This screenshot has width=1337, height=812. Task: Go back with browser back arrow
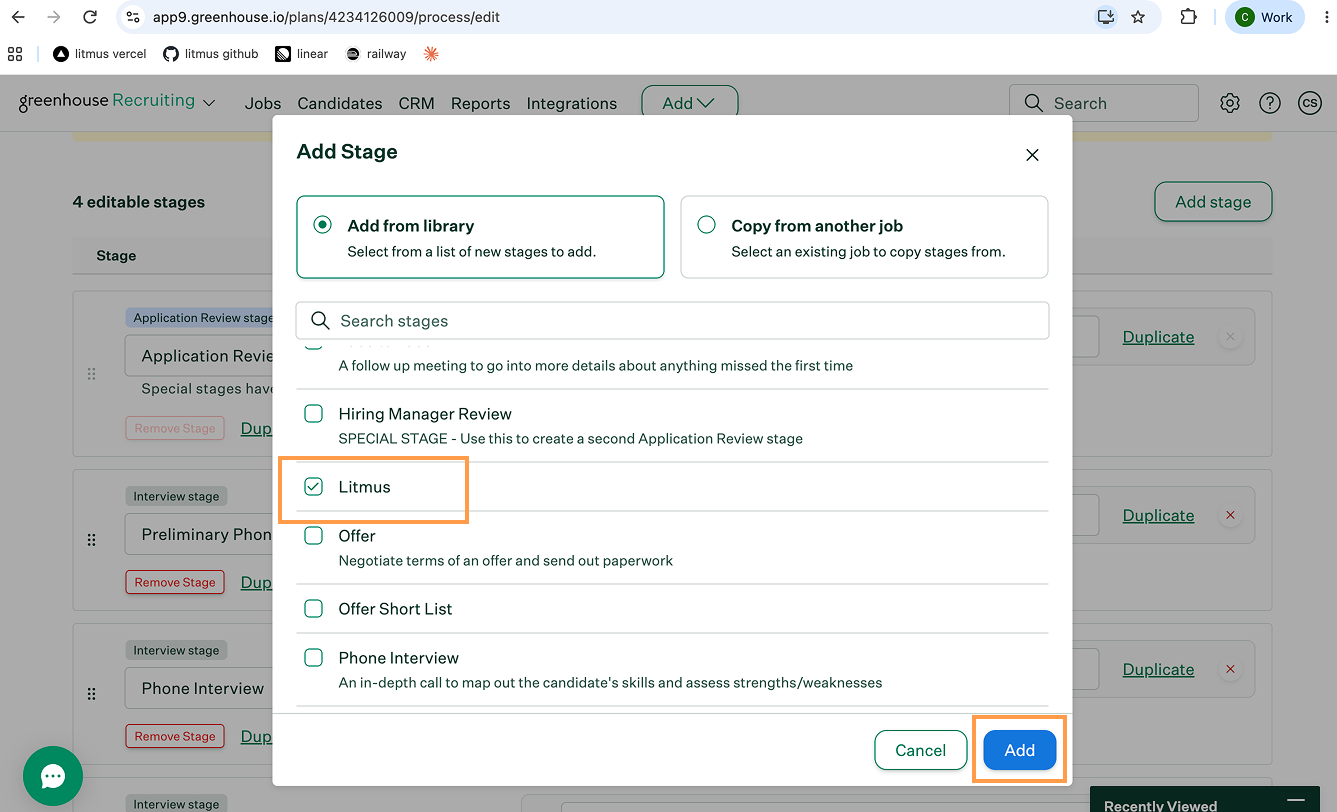click(18, 17)
